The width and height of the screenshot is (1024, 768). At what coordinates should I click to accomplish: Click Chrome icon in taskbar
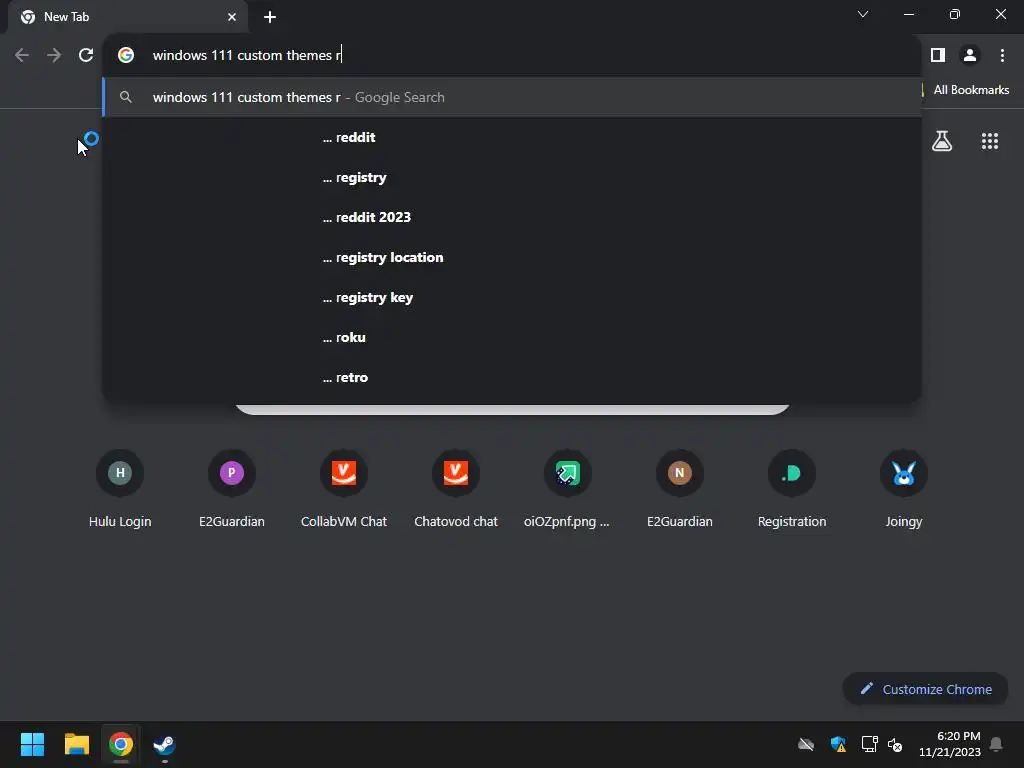[121, 744]
